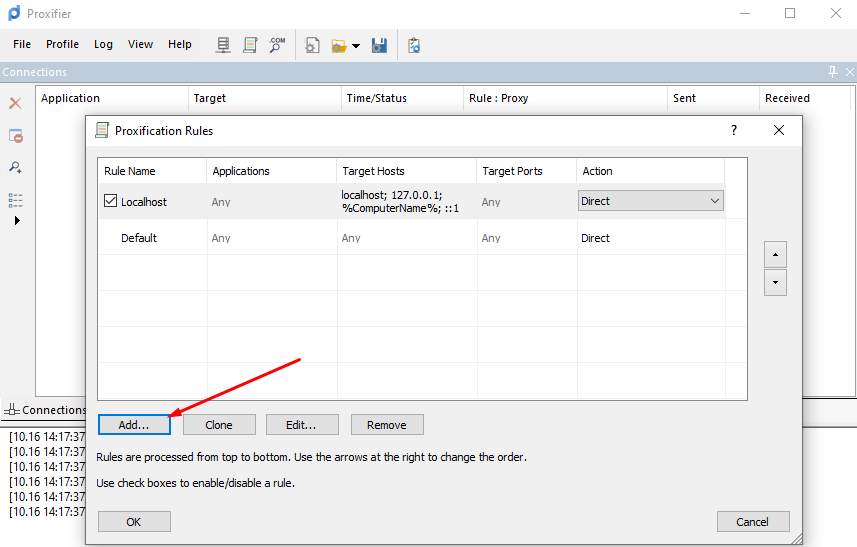
Task: Click the dialog help question mark
Action: pyautogui.click(x=734, y=130)
